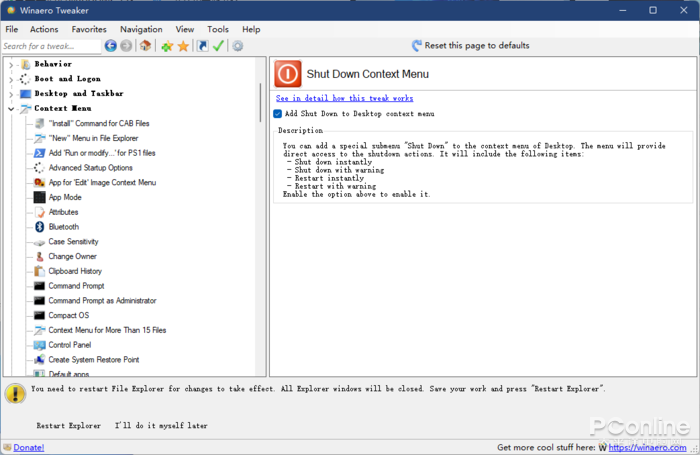This screenshot has width=700, height=455.
Task: Click the add to favorites star-plus icon
Action: pos(167,46)
